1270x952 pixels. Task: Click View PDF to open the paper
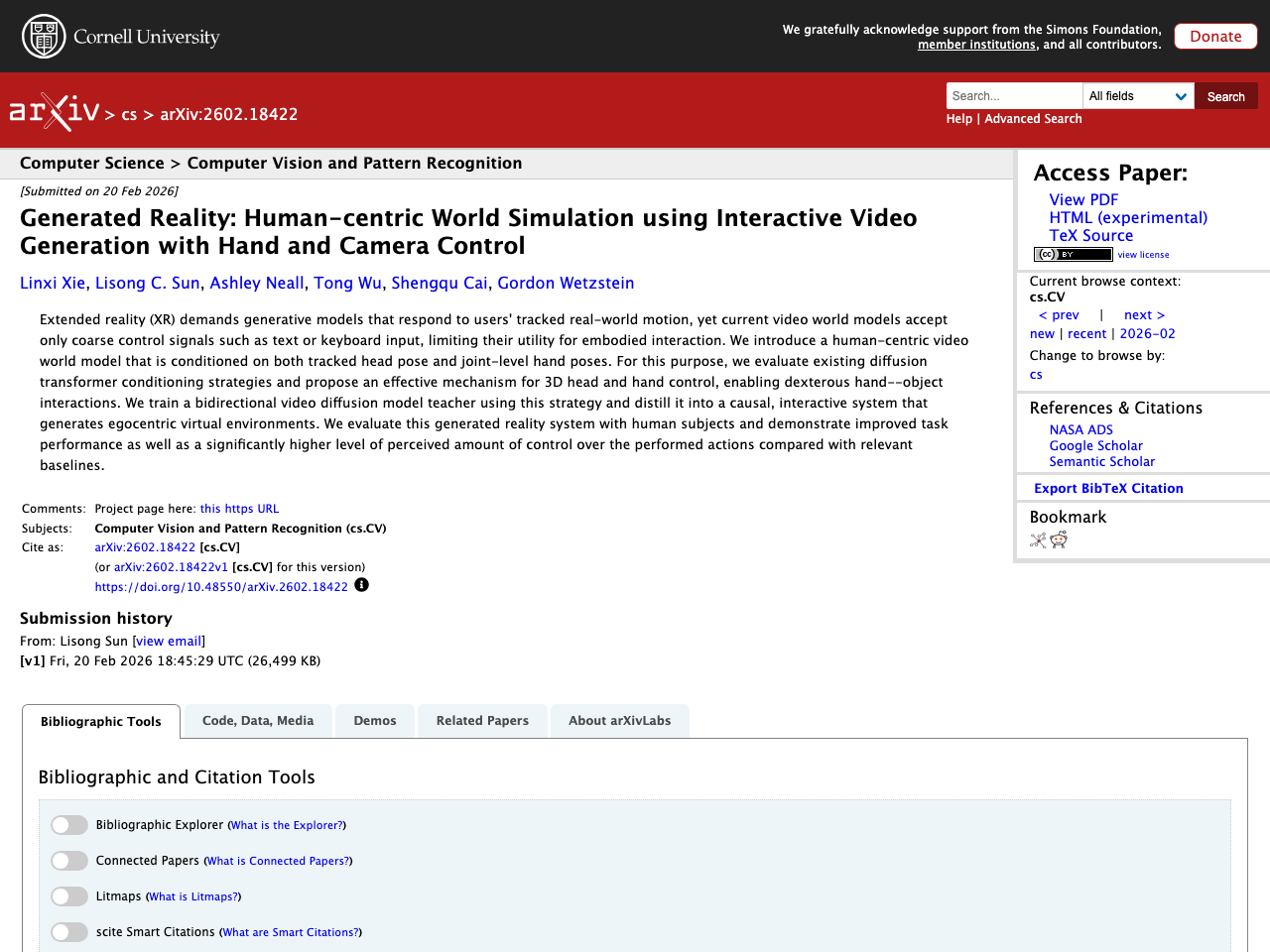tap(1082, 199)
